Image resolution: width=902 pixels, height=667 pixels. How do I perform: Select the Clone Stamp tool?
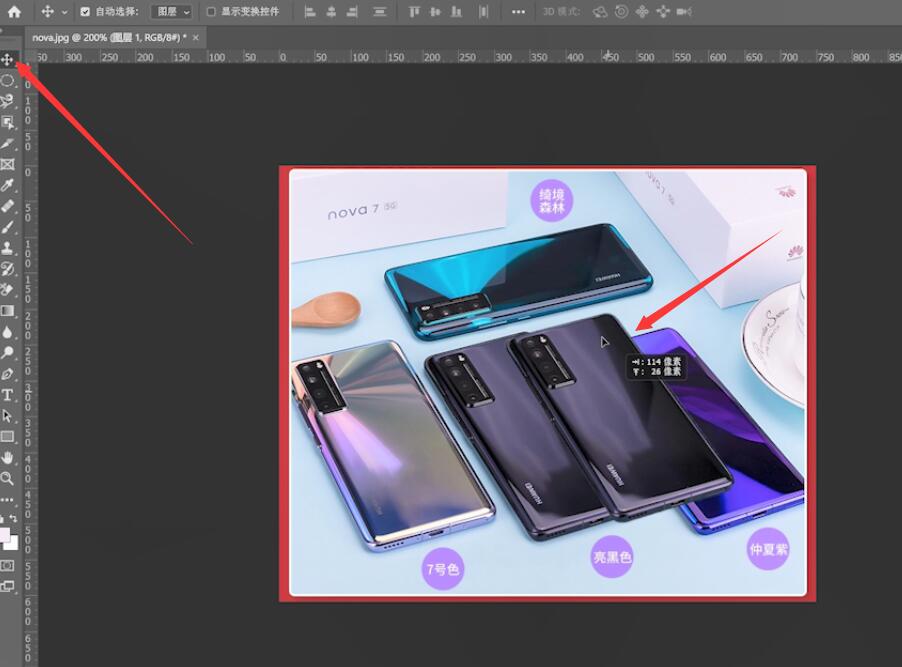pos(7,248)
